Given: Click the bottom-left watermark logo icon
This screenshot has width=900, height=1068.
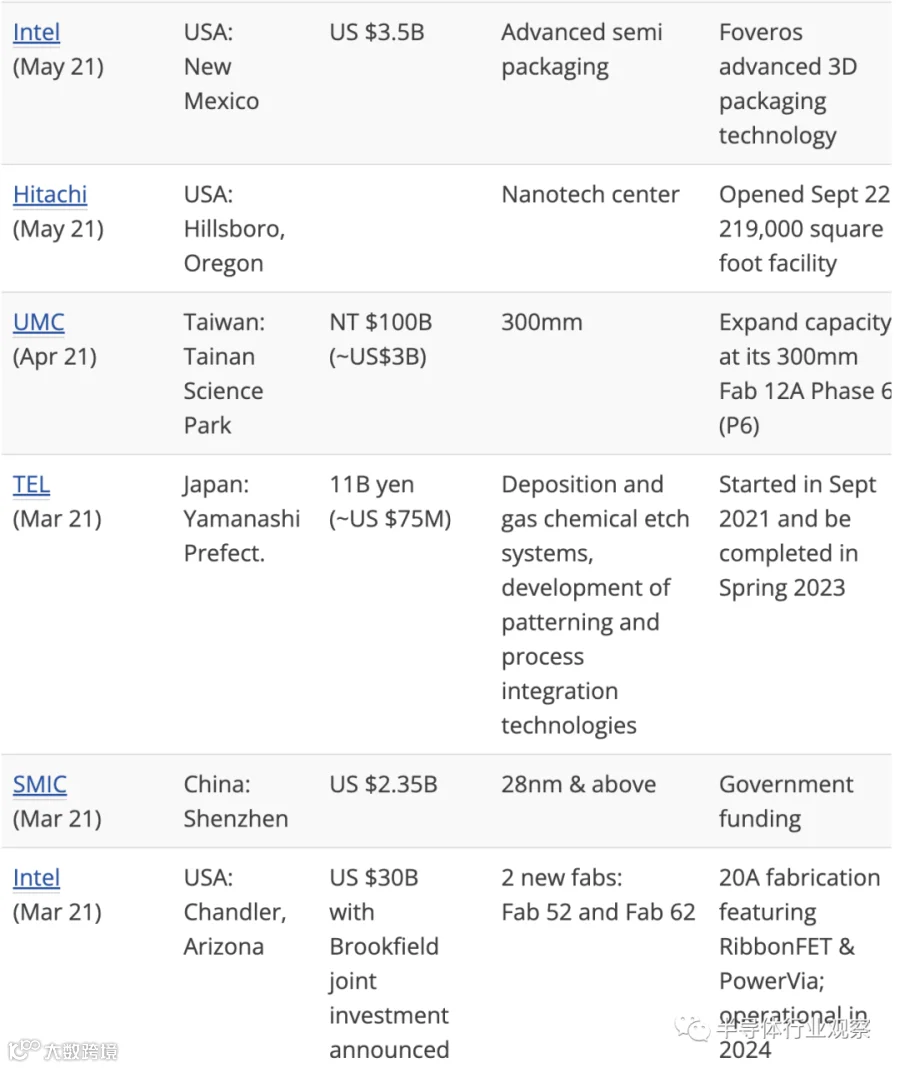Looking at the screenshot, I should [24, 1050].
